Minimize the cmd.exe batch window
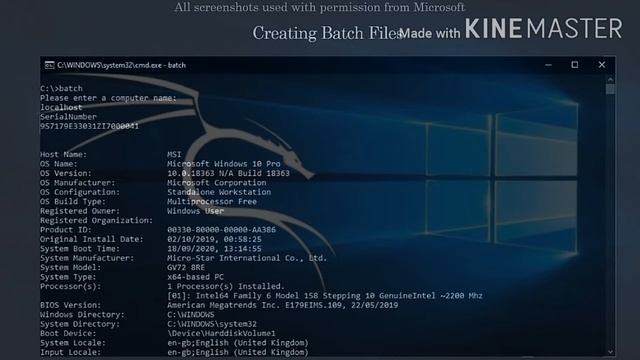The image size is (640, 360). point(548,65)
